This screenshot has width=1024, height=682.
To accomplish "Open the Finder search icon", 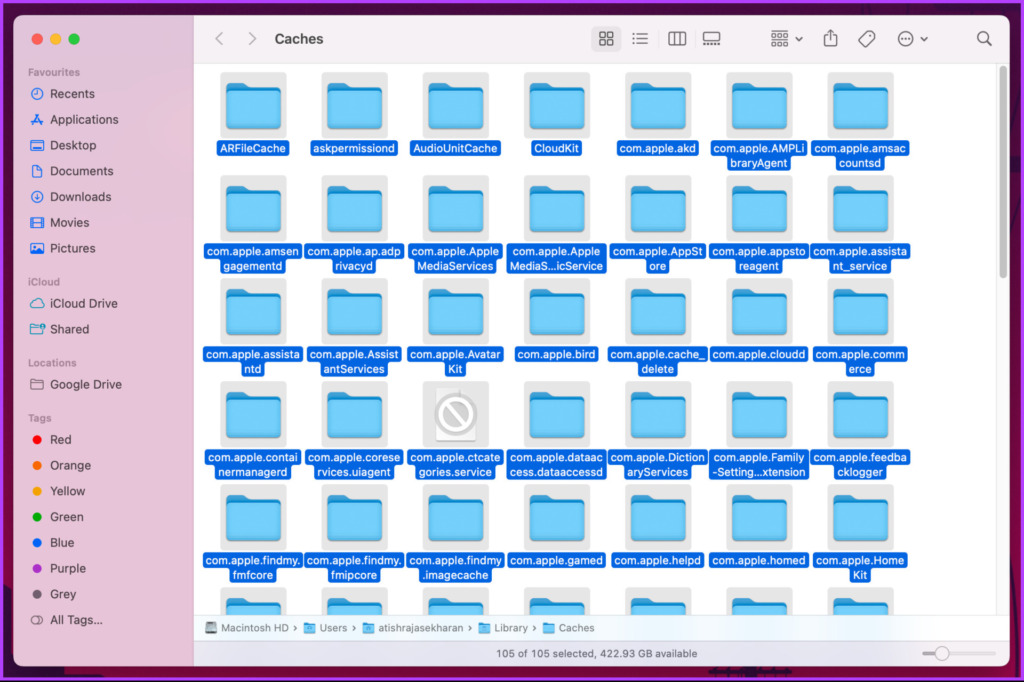I will click(984, 39).
